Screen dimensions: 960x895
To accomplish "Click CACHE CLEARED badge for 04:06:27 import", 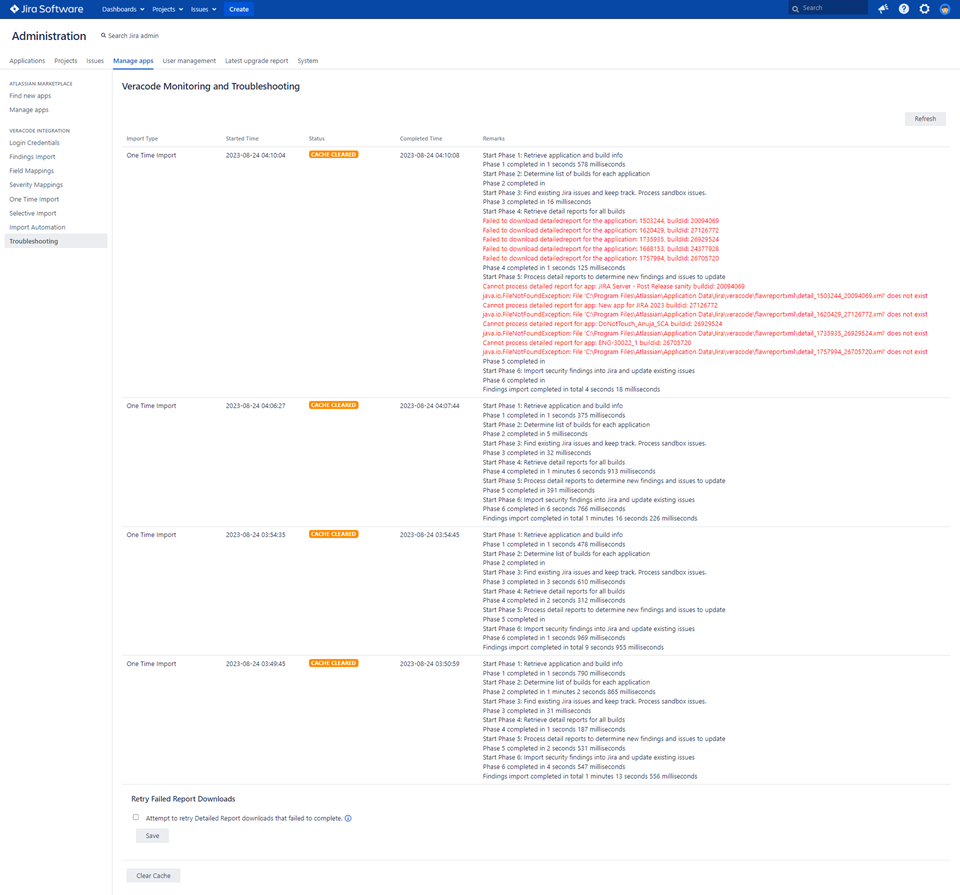I will click(x=334, y=405).
